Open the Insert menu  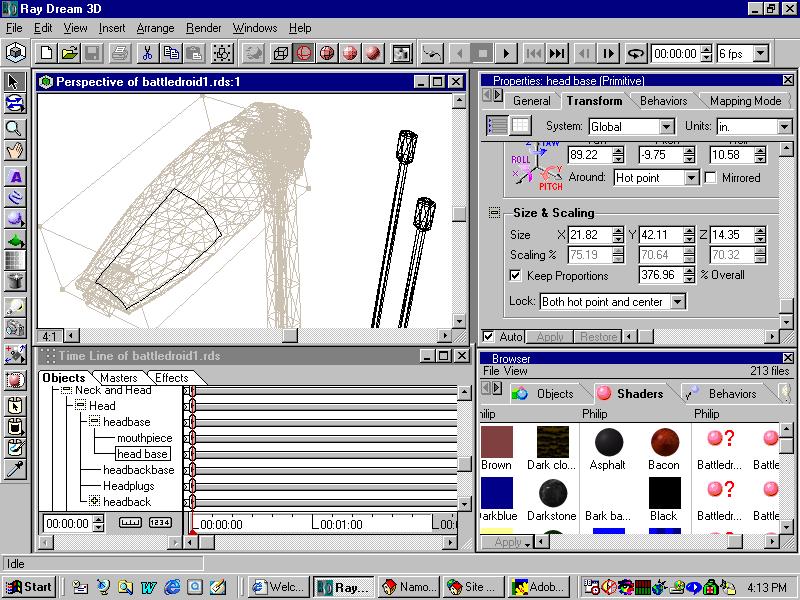coord(112,28)
